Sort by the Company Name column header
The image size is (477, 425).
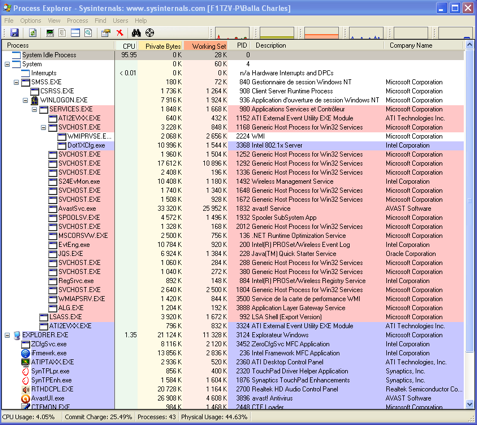tap(423, 46)
